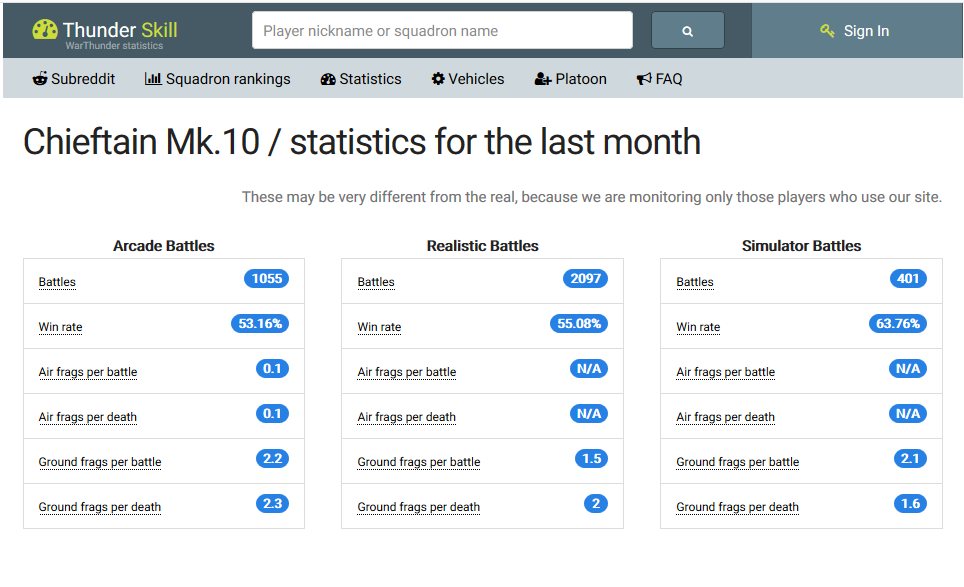This screenshot has width=964, height=587.
Task: Focus the player nickname search field
Action: click(x=442, y=30)
